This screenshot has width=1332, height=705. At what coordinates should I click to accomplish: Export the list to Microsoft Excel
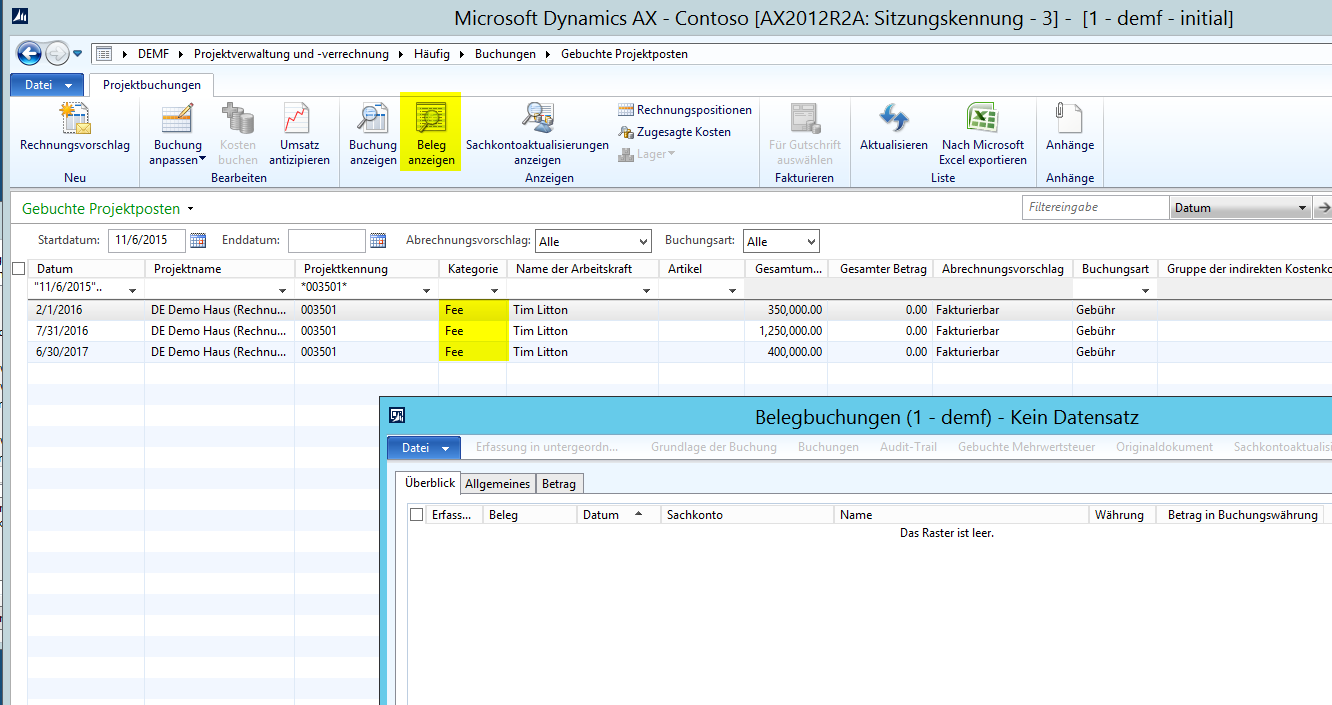pyautogui.click(x=981, y=119)
